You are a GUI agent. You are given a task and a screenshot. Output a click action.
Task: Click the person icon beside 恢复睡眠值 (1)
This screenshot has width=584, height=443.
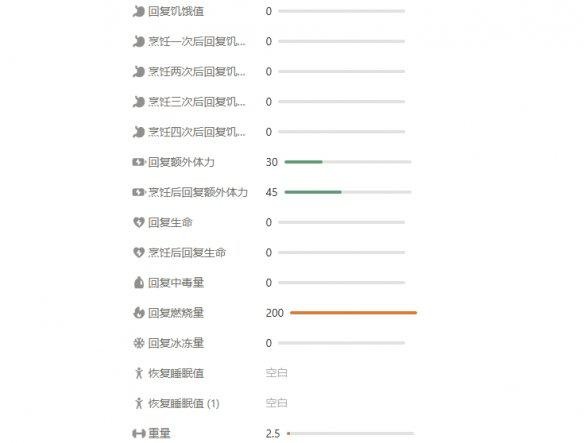(x=139, y=404)
